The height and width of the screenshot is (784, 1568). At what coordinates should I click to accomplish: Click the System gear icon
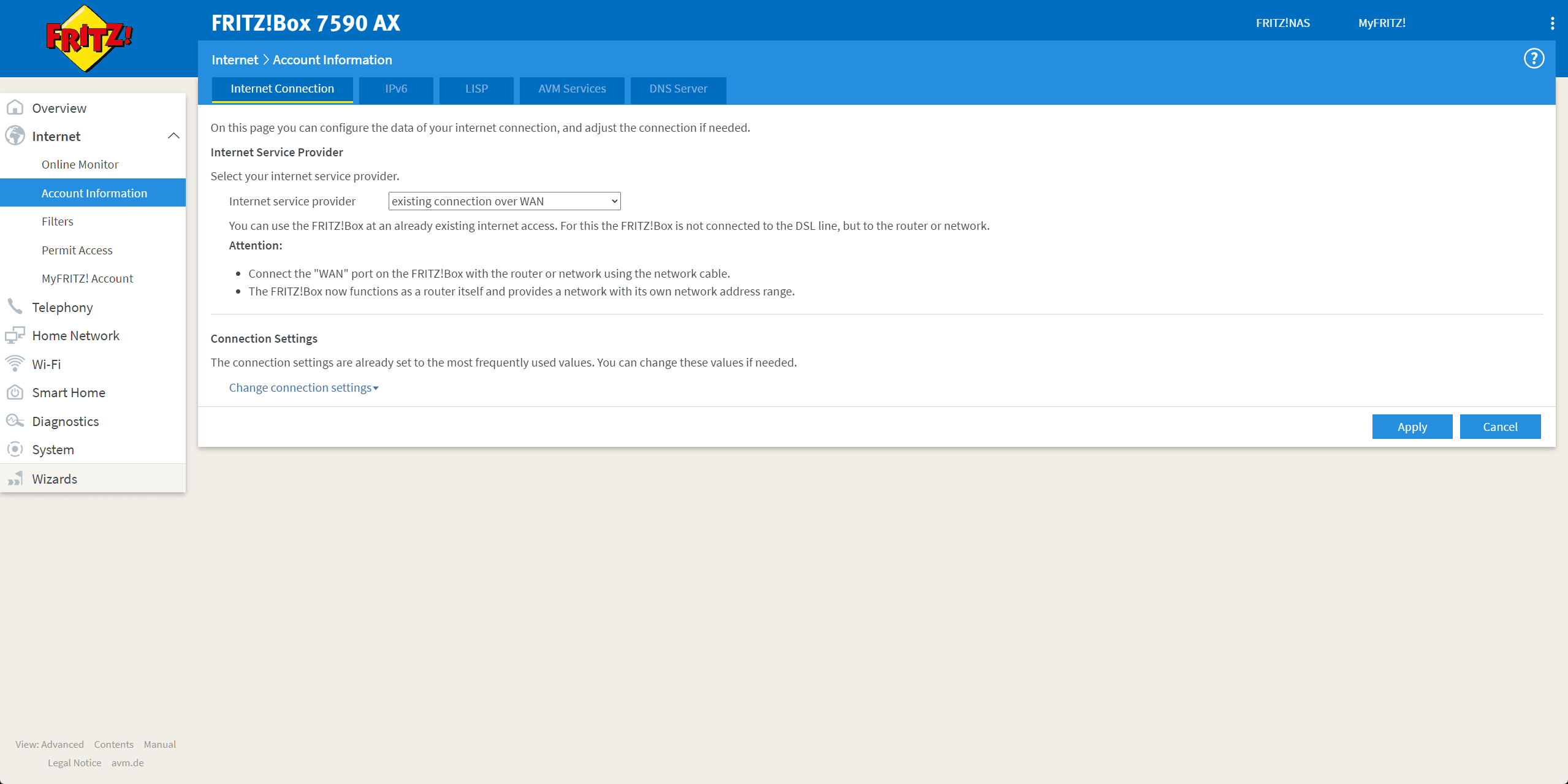click(x=15, y=449)
